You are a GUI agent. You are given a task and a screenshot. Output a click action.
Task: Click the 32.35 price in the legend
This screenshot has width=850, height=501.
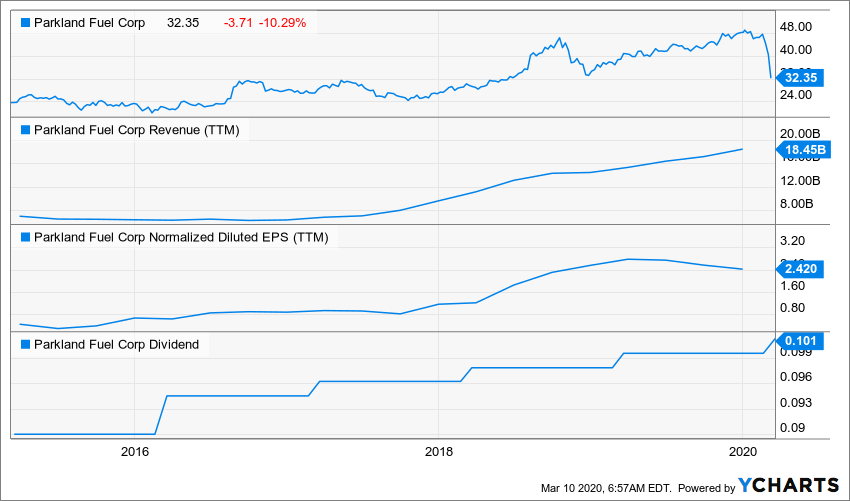click(x=183, y=23)
